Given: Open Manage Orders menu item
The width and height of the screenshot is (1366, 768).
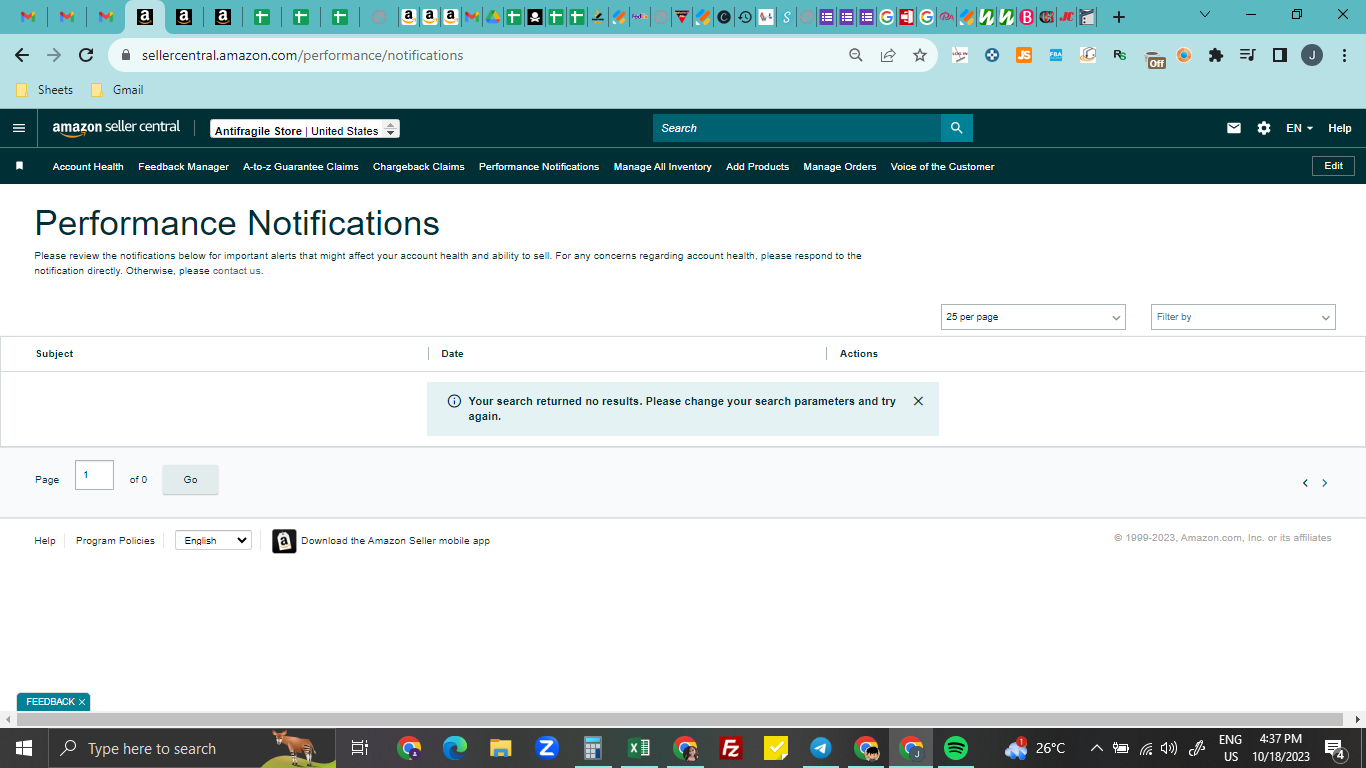Looking at the screenshot, I should tap(840, 167).
